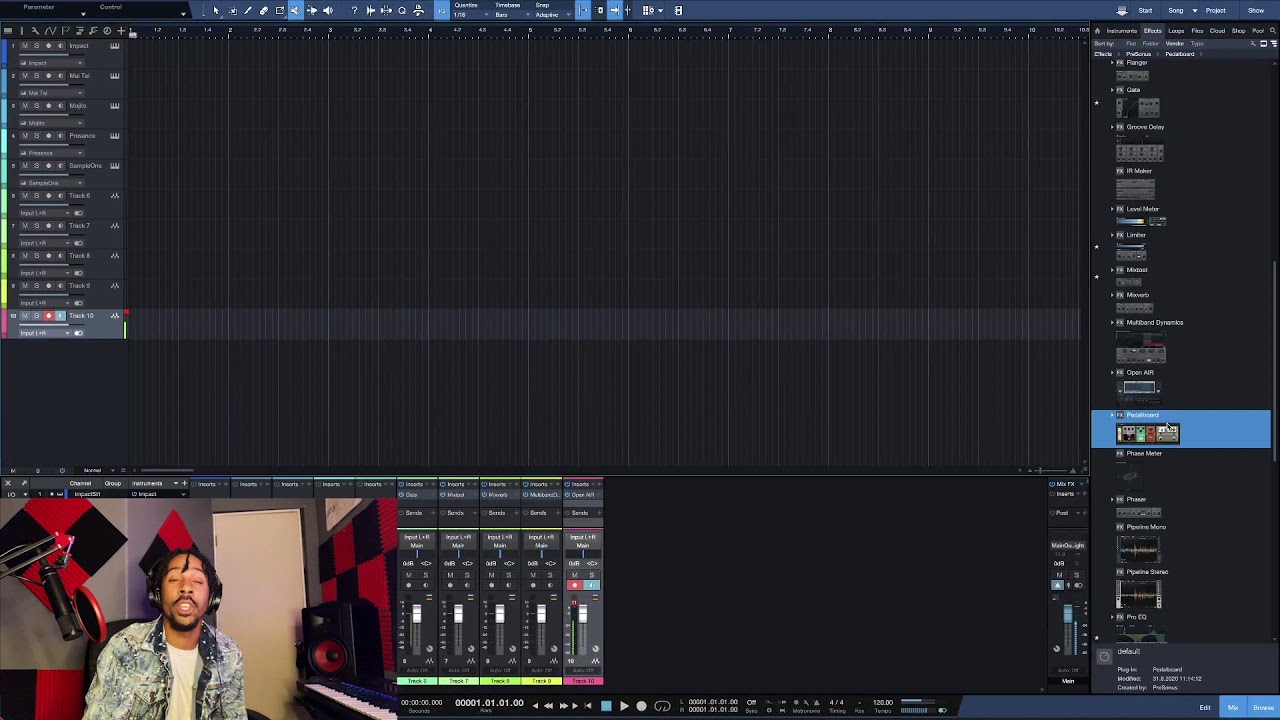
Task: Click the plus add tracks icon
Action: tap(121, 31)
